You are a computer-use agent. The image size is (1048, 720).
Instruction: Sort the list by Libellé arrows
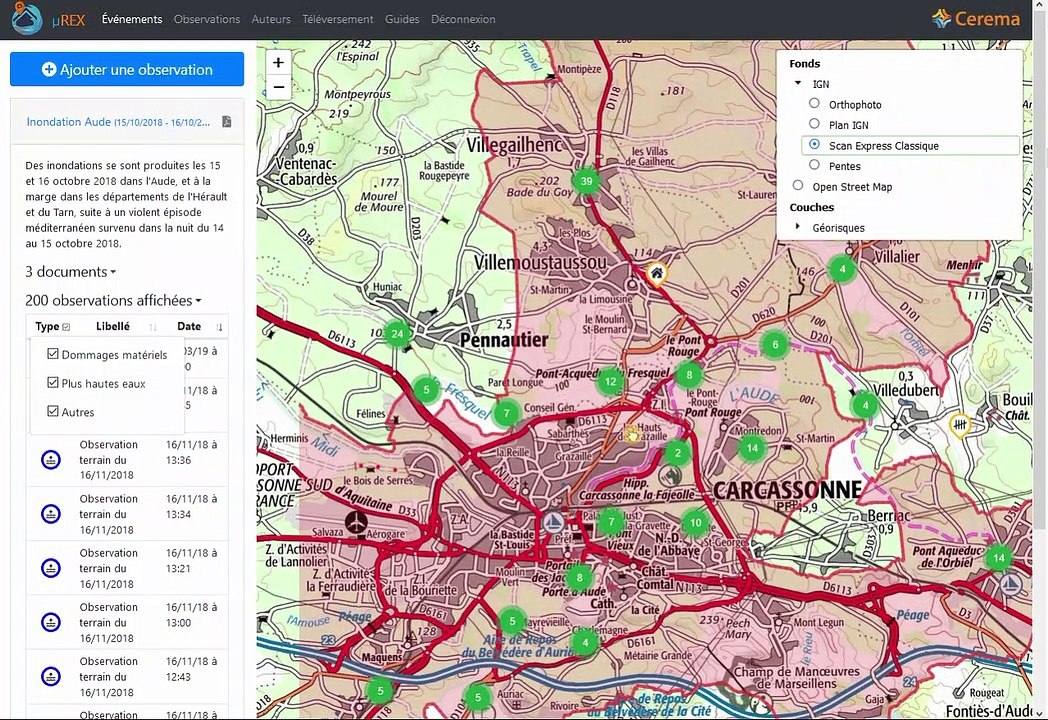click(x=153, y=327)
